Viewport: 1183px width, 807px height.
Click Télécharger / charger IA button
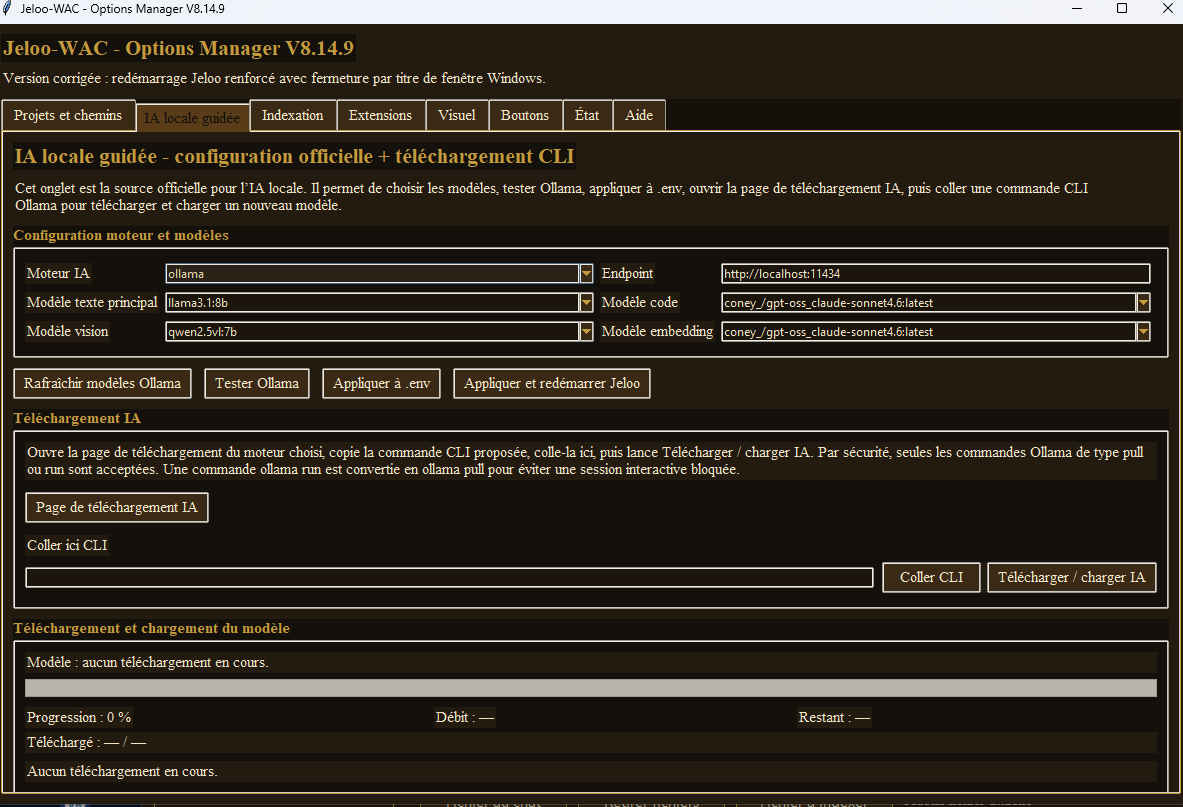click(1072, 577)
